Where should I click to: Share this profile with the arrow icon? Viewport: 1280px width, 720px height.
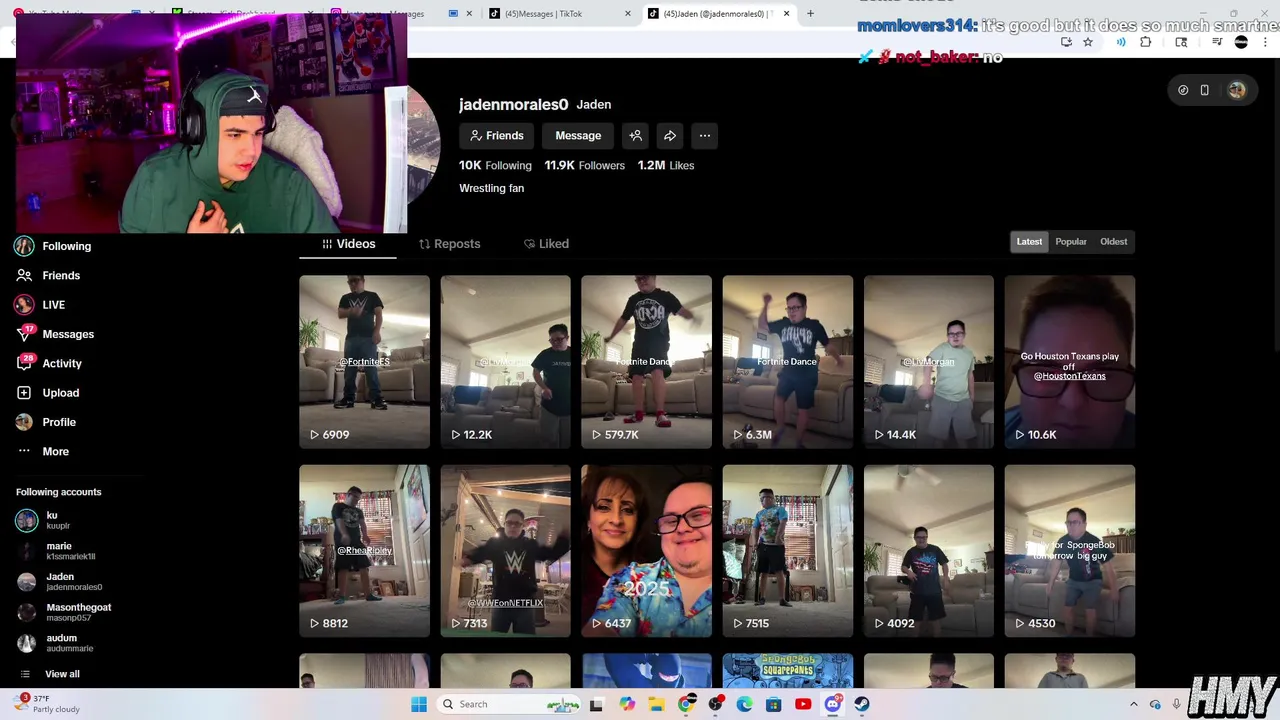pyautogui.click(x=670, y=136)
